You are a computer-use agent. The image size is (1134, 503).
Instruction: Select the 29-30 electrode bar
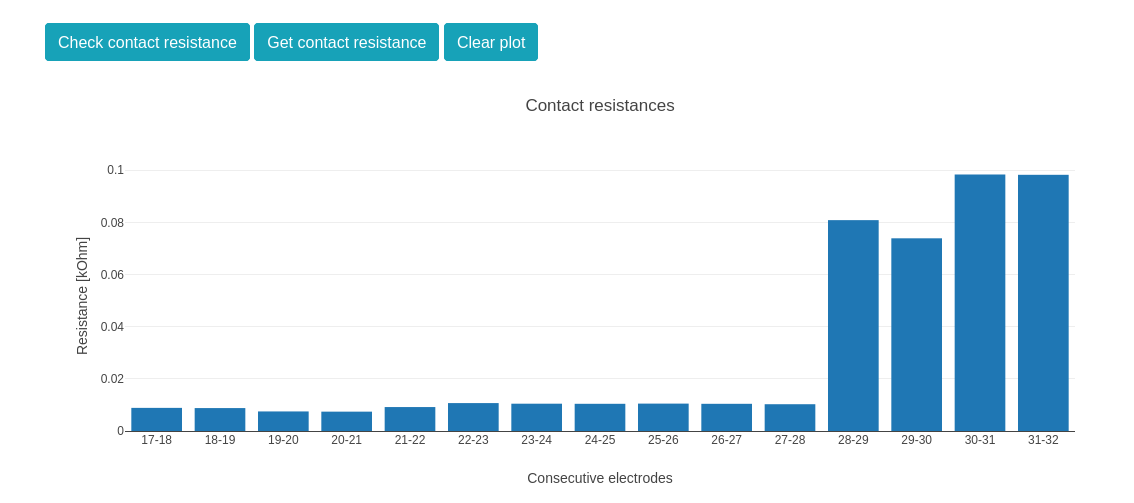click(x=916, y=335)
